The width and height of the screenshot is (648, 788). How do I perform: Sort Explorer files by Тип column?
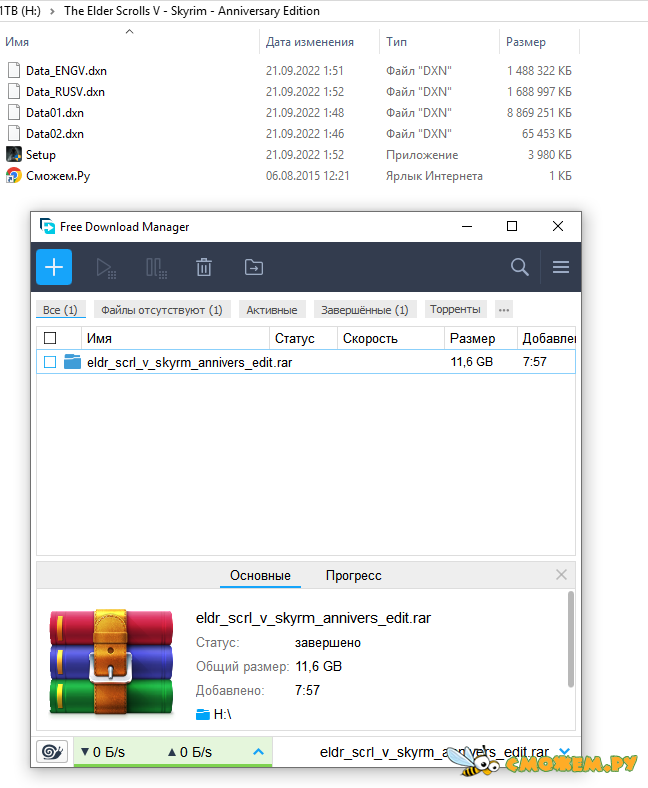pos(439,42)
